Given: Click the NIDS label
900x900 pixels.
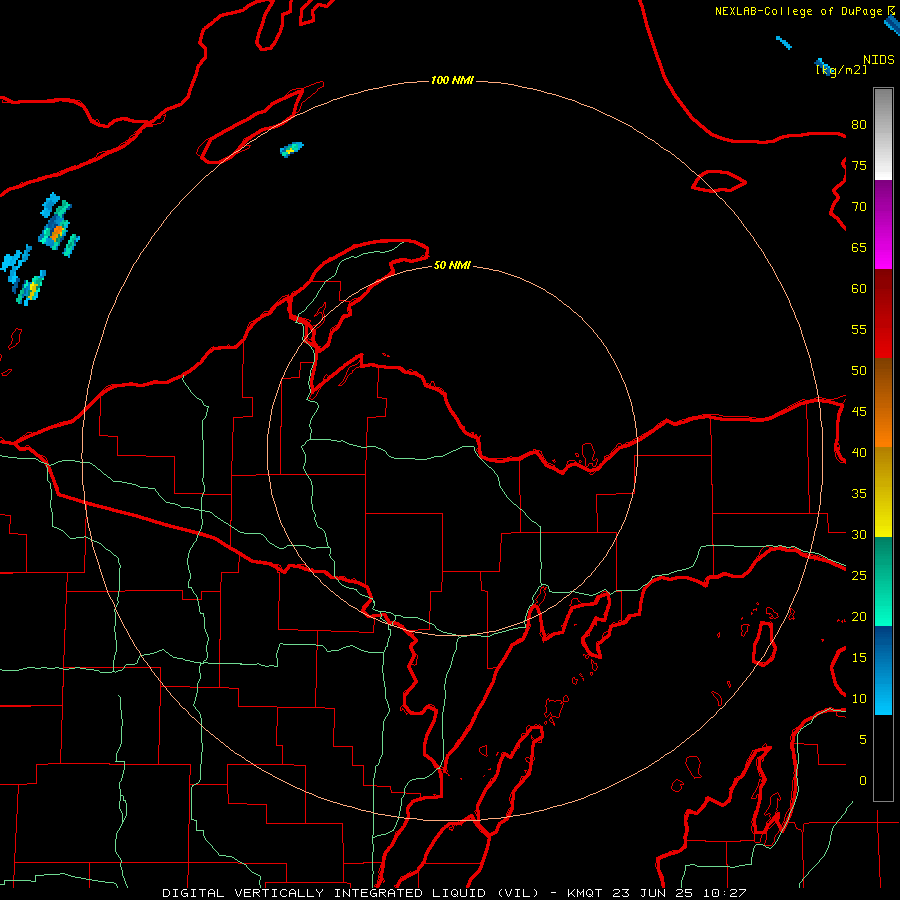Looking at the screenshot, I should click(x=879, y=60).
